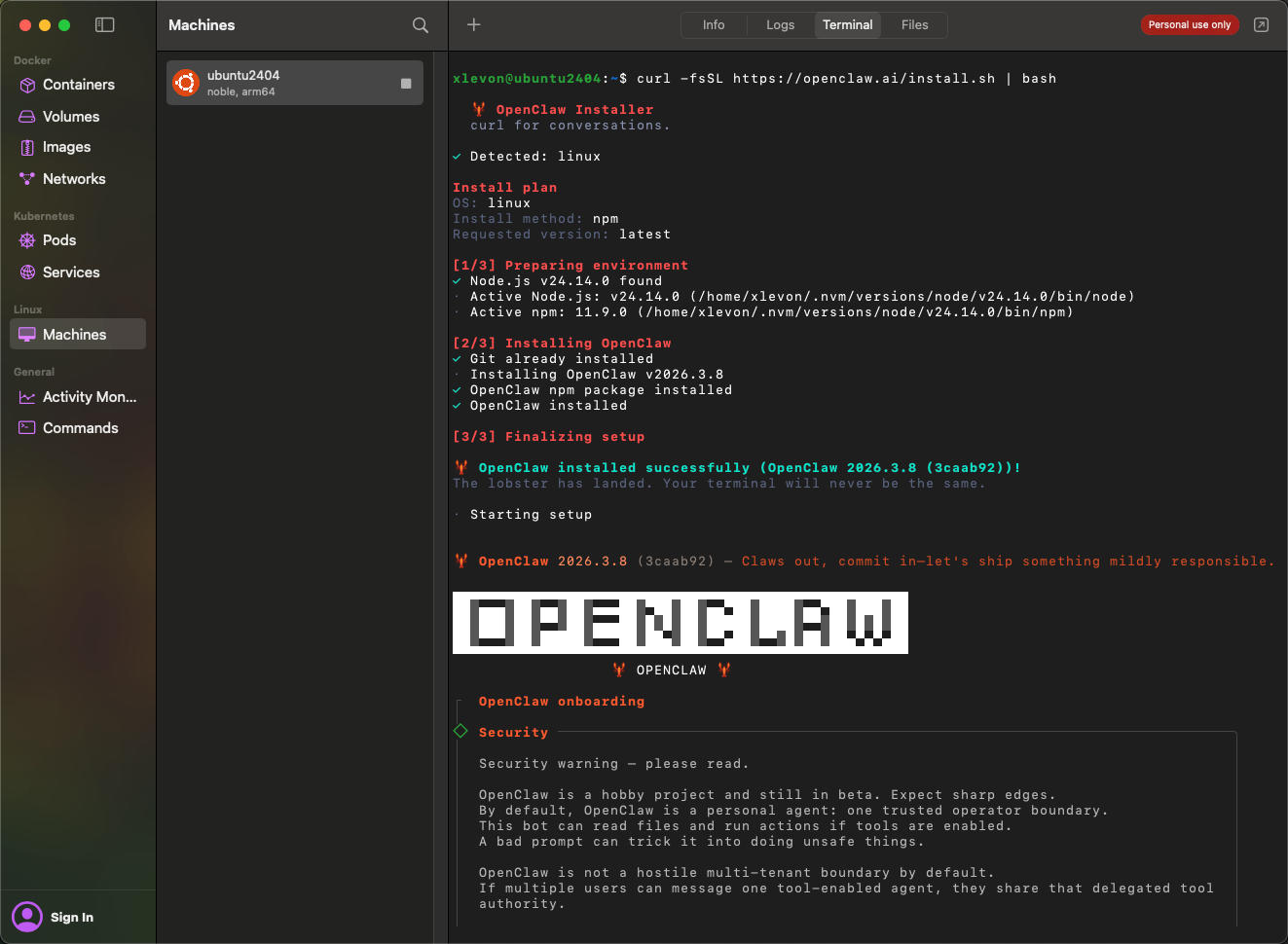Click 'Security warning — please read.' text
Viewport: 1288px width, 944px height.
tap(614, 764)
